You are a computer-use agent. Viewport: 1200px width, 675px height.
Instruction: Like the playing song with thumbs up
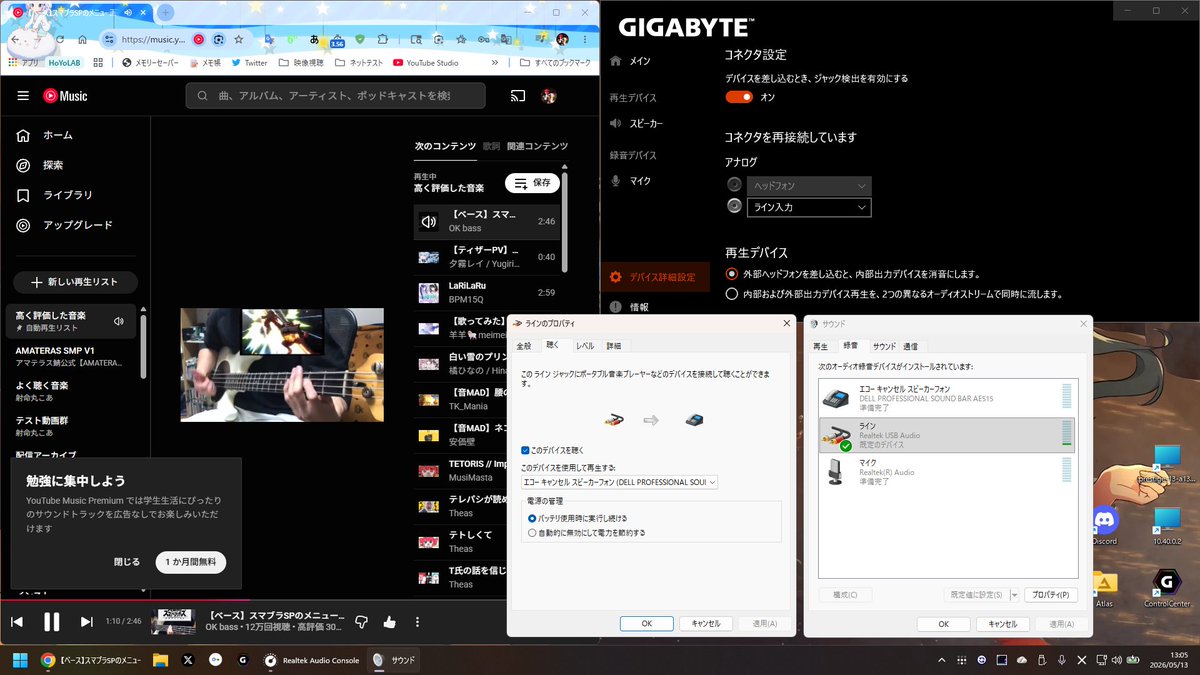[390, 622]
